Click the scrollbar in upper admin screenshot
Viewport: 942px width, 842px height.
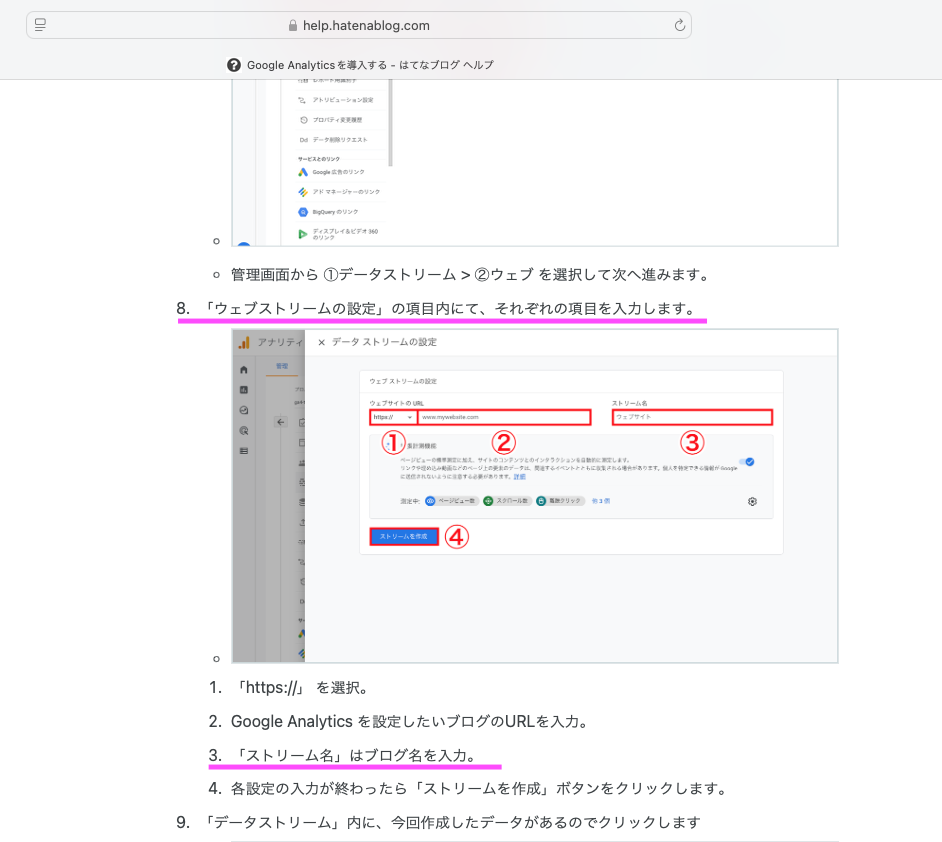pyautogui.click(x=390, y=123)
